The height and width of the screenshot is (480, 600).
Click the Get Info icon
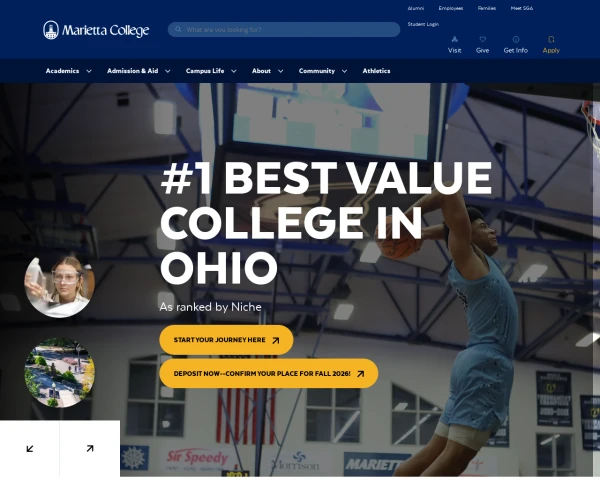[x=516, y=39]
